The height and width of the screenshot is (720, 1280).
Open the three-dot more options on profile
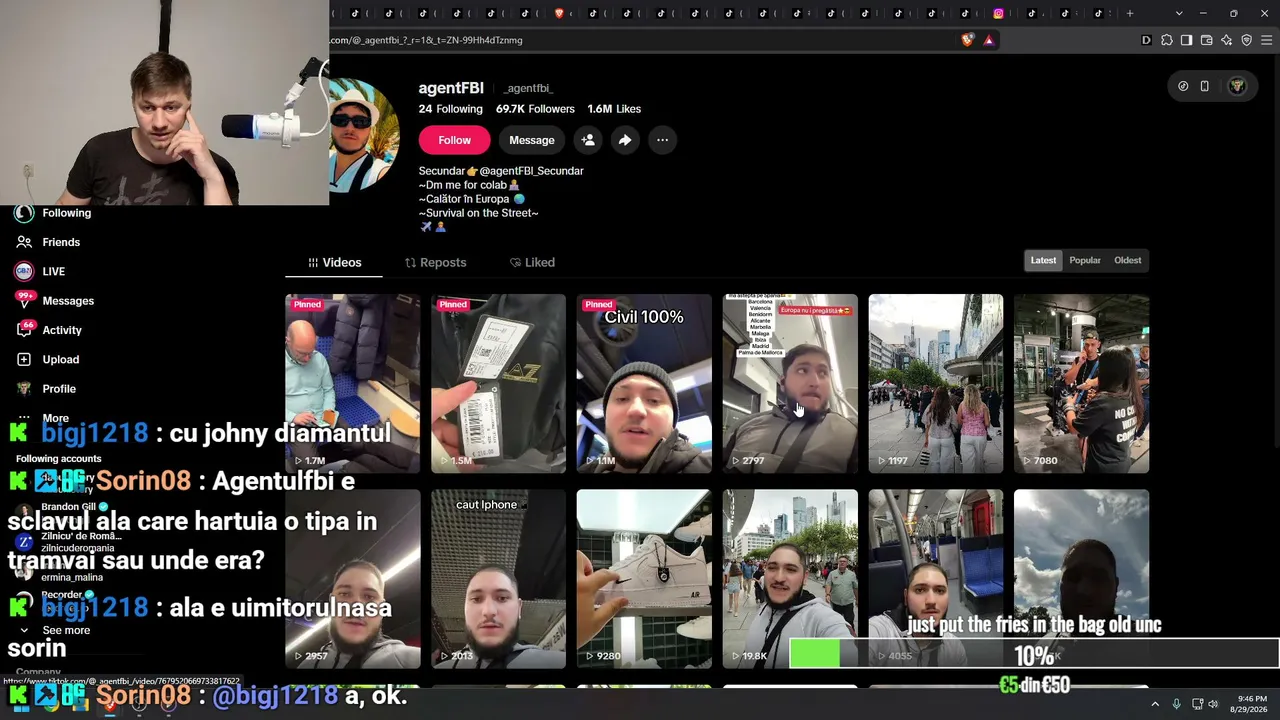[x=662, y=140]
